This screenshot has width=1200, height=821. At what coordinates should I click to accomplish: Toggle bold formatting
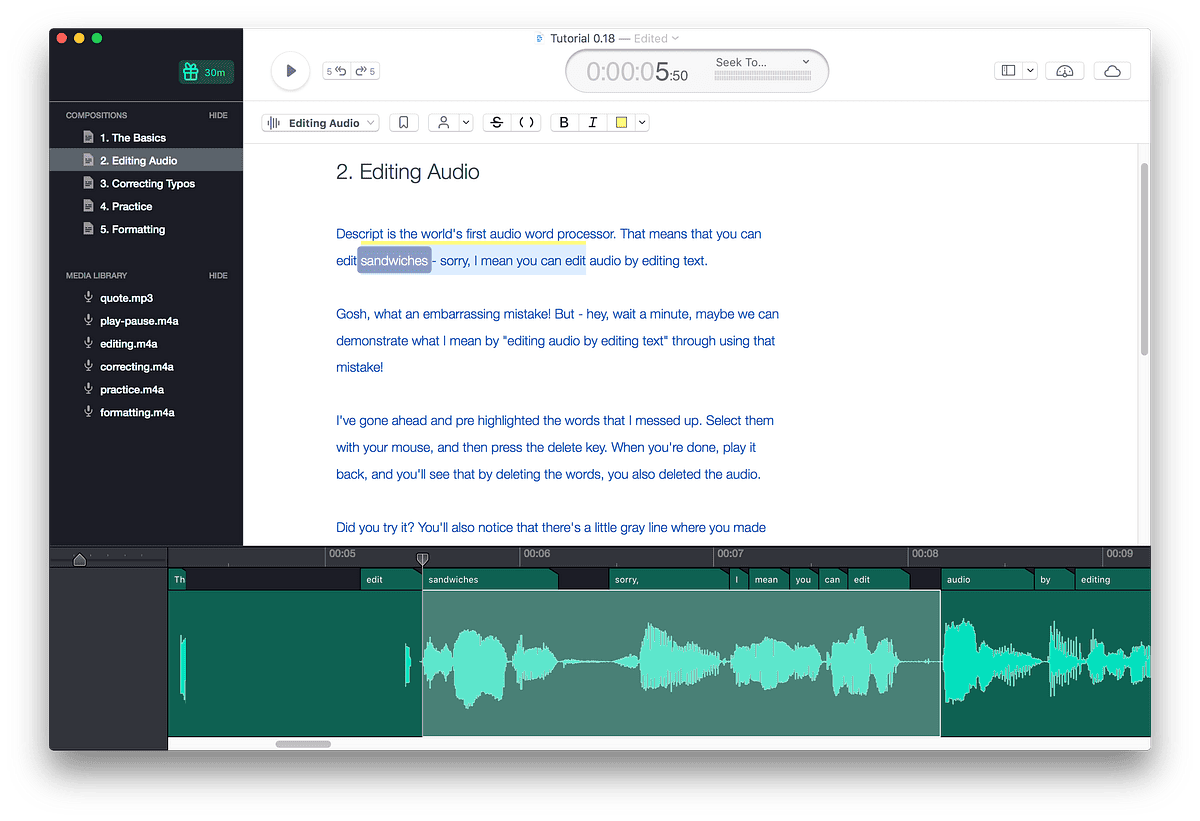pyautogui.click(x=564, y=123)
